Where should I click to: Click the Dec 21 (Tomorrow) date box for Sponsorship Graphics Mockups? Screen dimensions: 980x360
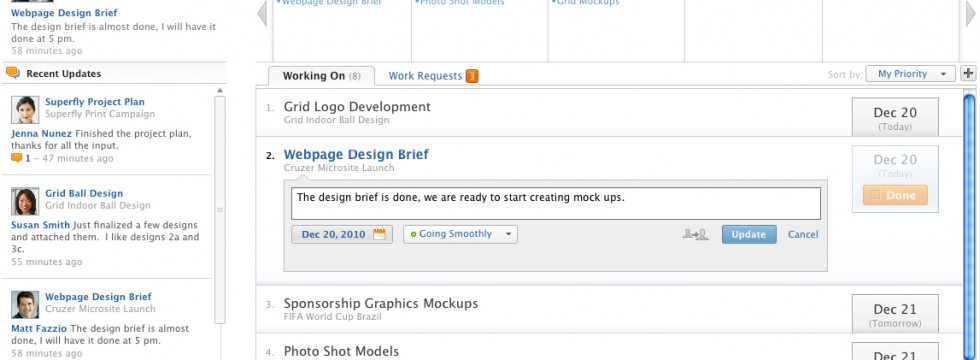(x=895, y=314)
